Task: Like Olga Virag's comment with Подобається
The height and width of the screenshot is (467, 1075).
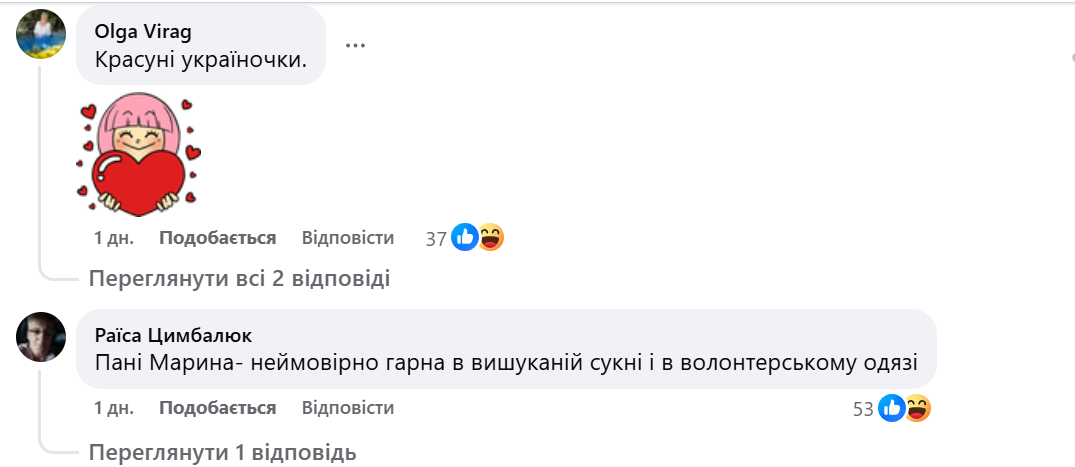Action: pyautogui.click(x=217, y=238)
